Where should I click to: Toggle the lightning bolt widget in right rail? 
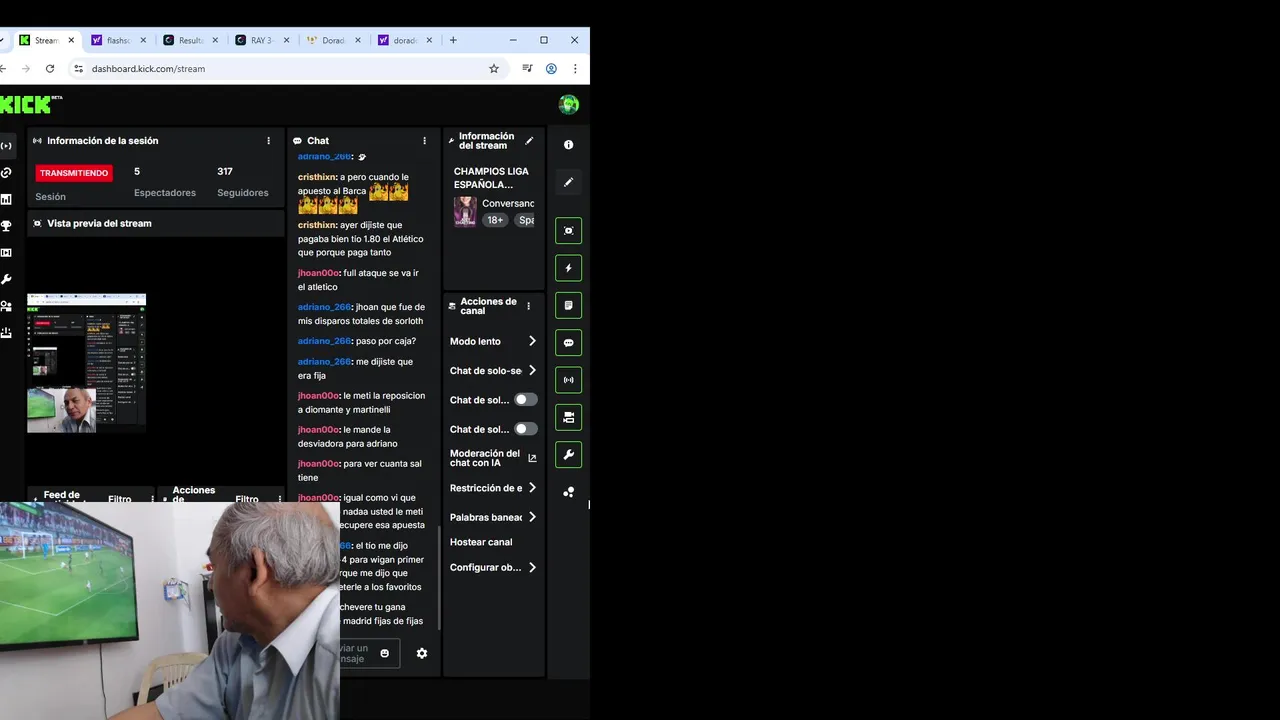coord(568,268)
